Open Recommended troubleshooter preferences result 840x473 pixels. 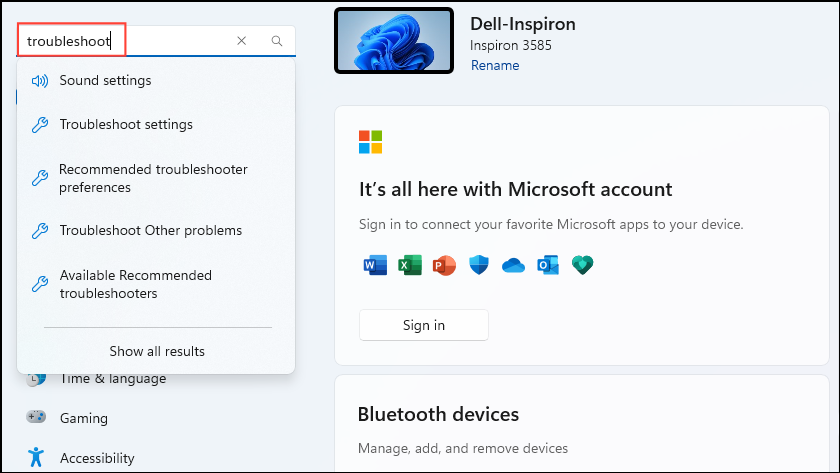[x=156, y=178]
